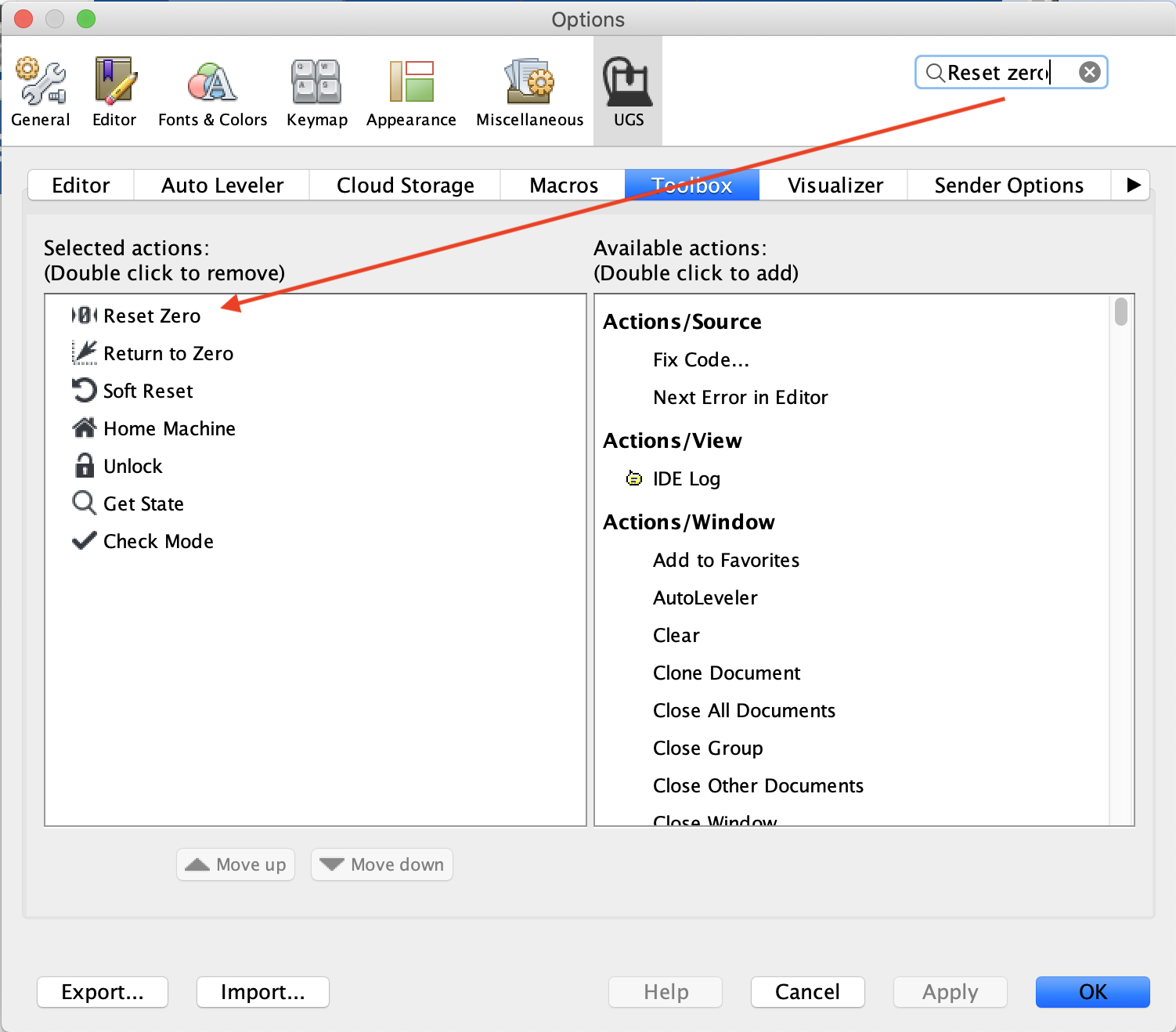1176x1032 pixels.
Task: Open the Miscellaneous options category
Action: point(529,92)
